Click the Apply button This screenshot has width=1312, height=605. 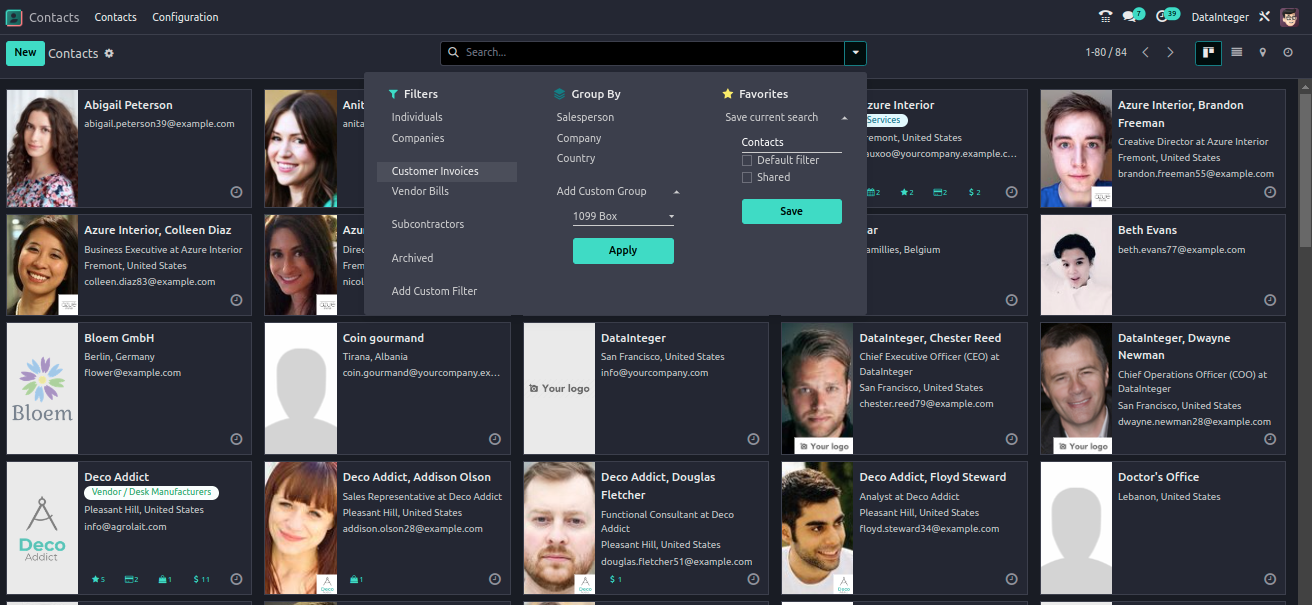(x=623, y=251)
